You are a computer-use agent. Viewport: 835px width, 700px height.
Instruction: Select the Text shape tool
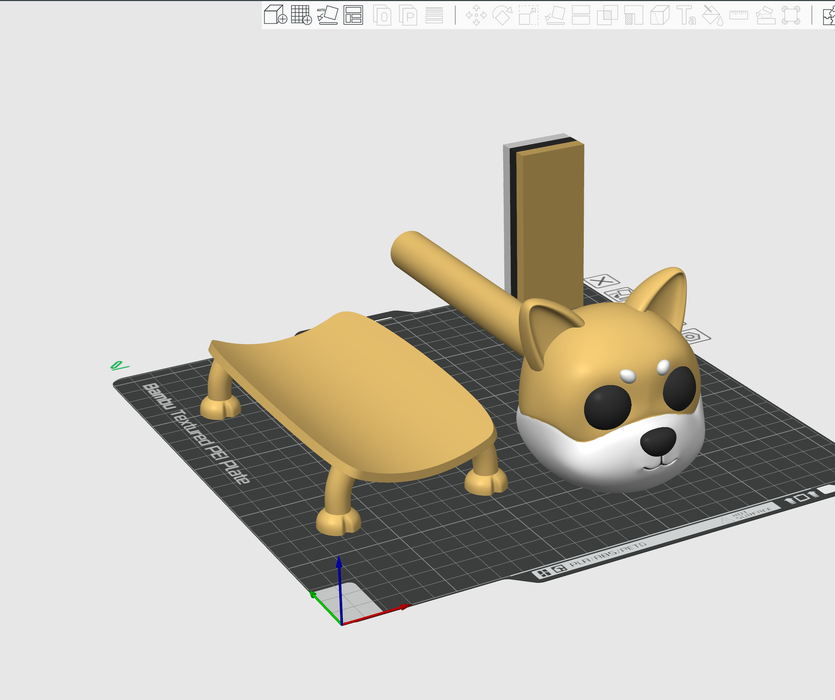(686, 15)
